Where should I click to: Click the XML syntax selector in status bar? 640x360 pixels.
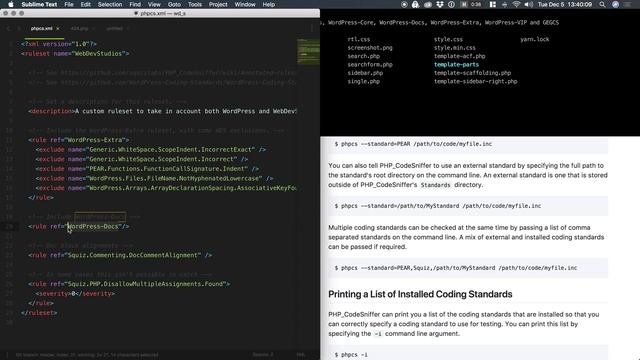[301, 355]
